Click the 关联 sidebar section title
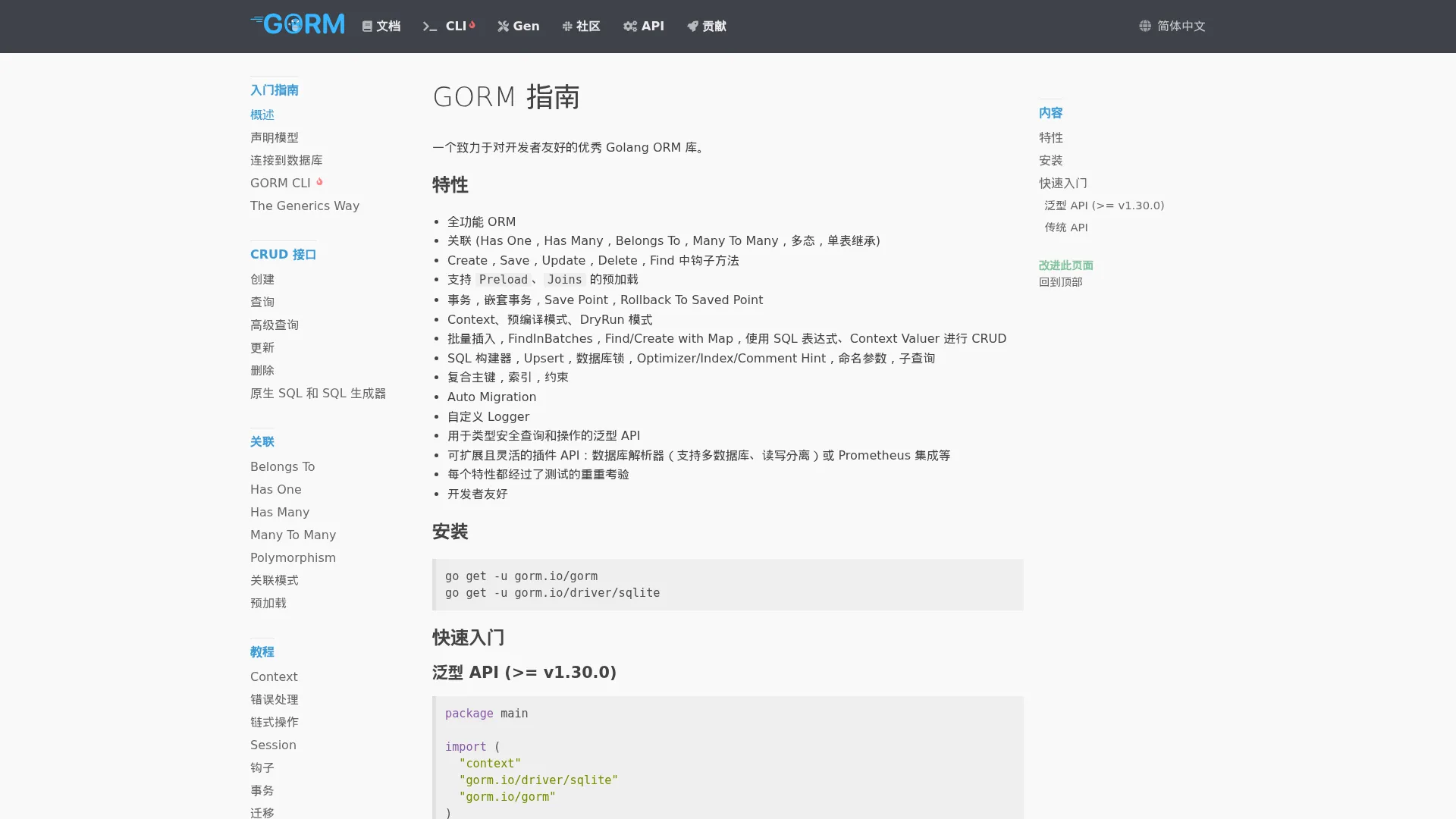 [x=262, y=441]
